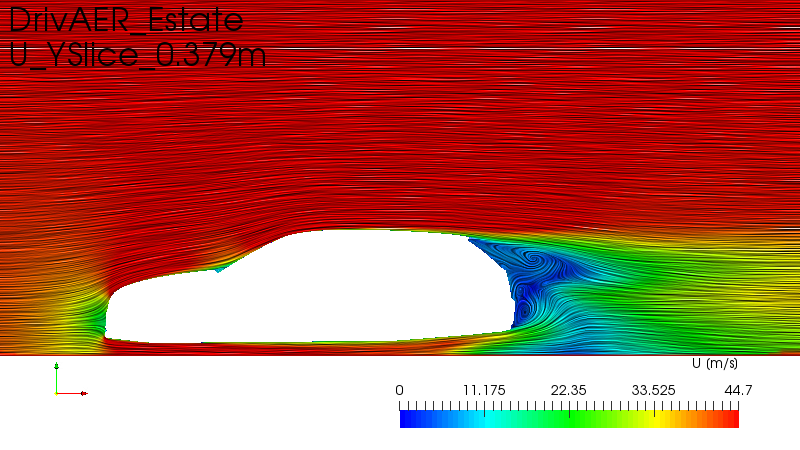Click the DrivAER_Estate title text
The image size is (800, 450).
pos(126,20)
